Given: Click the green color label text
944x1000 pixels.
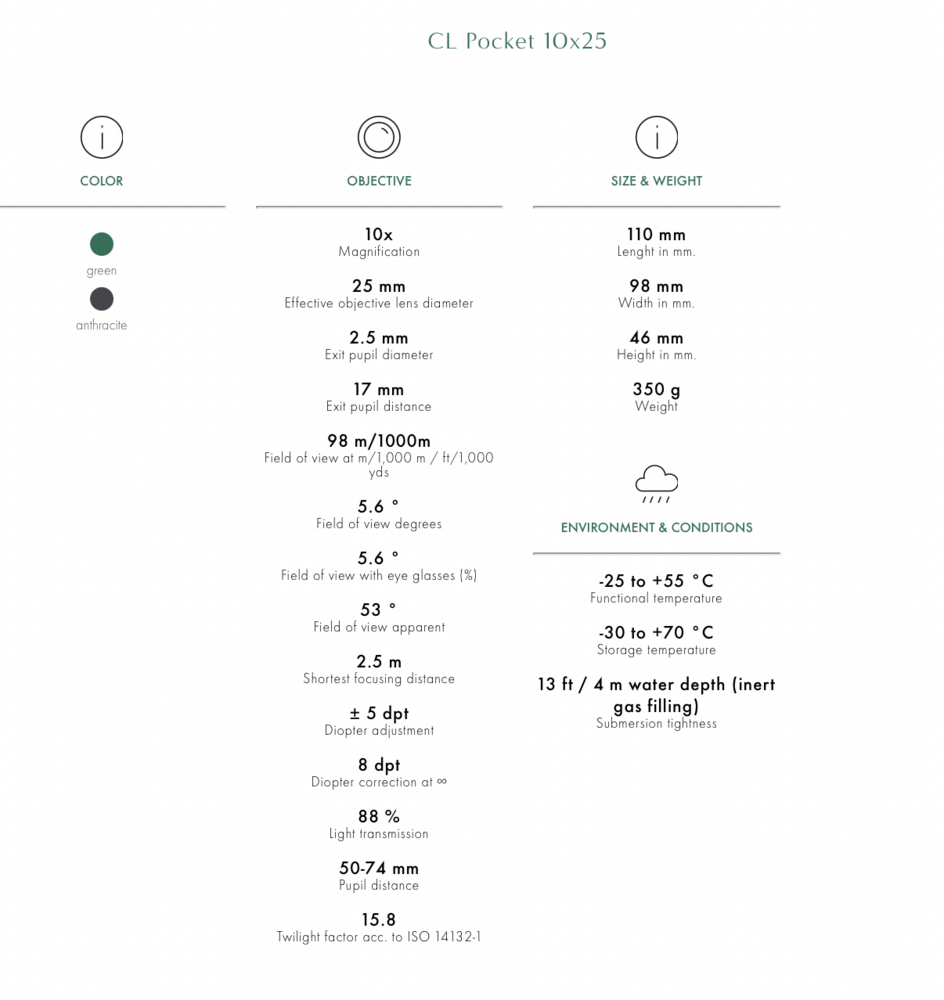Looking at the screenshot, I should [101, 271].
